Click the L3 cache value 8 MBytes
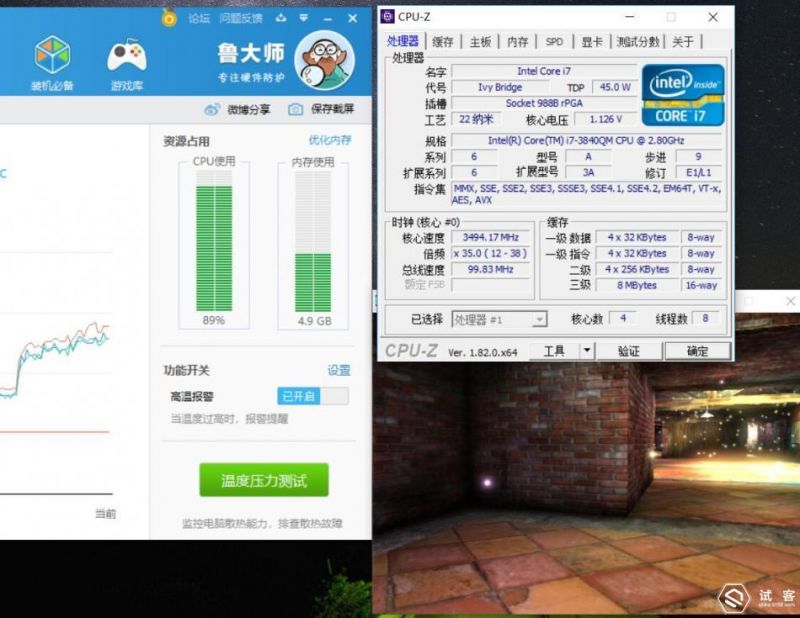Screen dimensions: 800x618 pos(637,285)
